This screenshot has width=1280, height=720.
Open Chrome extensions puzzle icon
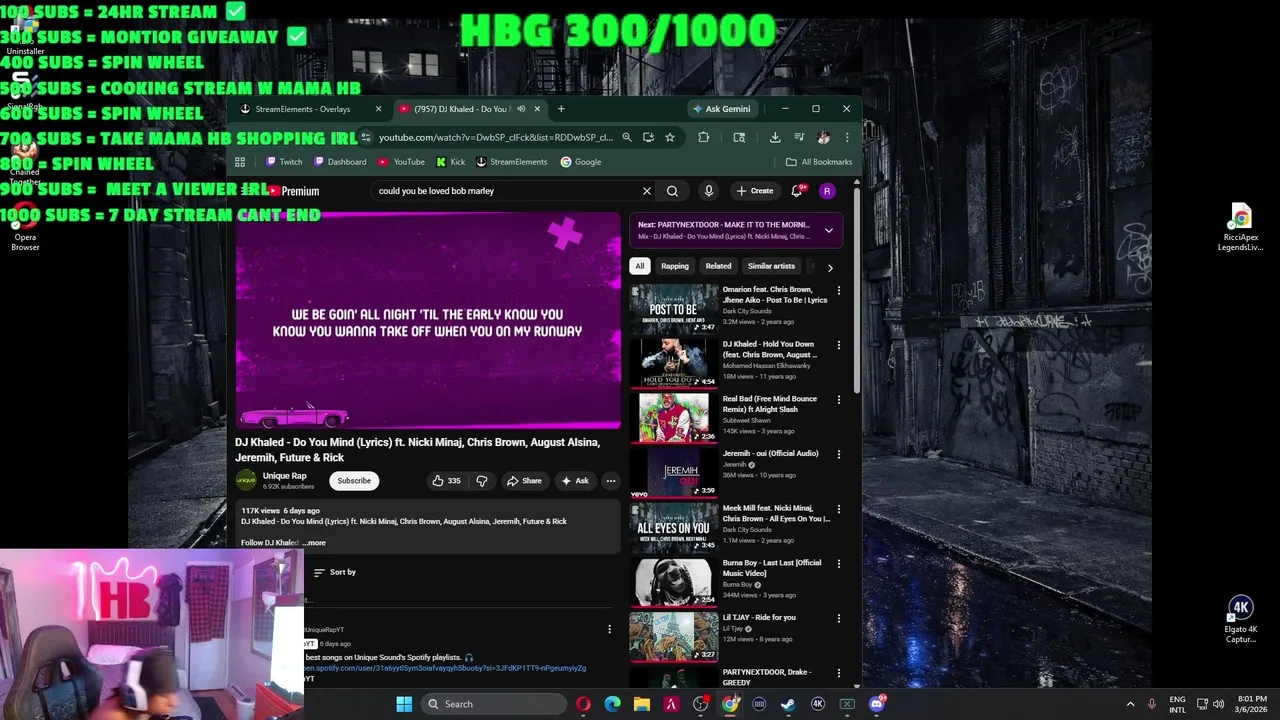click(x=703, y=137)
